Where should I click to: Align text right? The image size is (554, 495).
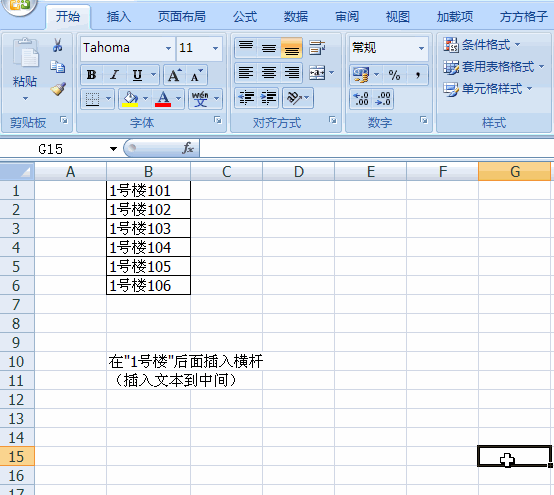[292, 73]
